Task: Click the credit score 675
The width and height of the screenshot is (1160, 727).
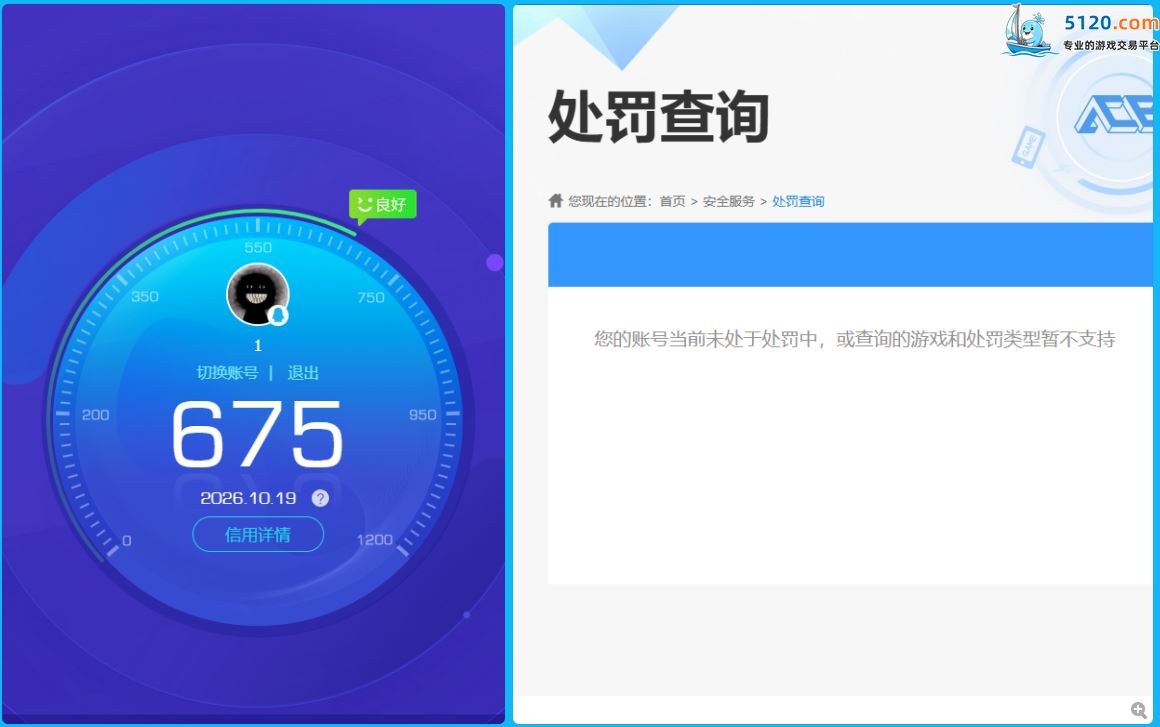Action: point(257,434)
